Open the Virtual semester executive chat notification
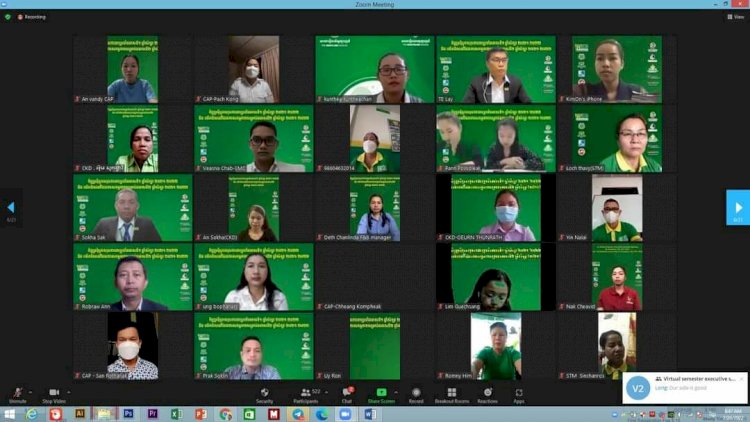The width and height of the screenshot is (750, 422). 685,388
